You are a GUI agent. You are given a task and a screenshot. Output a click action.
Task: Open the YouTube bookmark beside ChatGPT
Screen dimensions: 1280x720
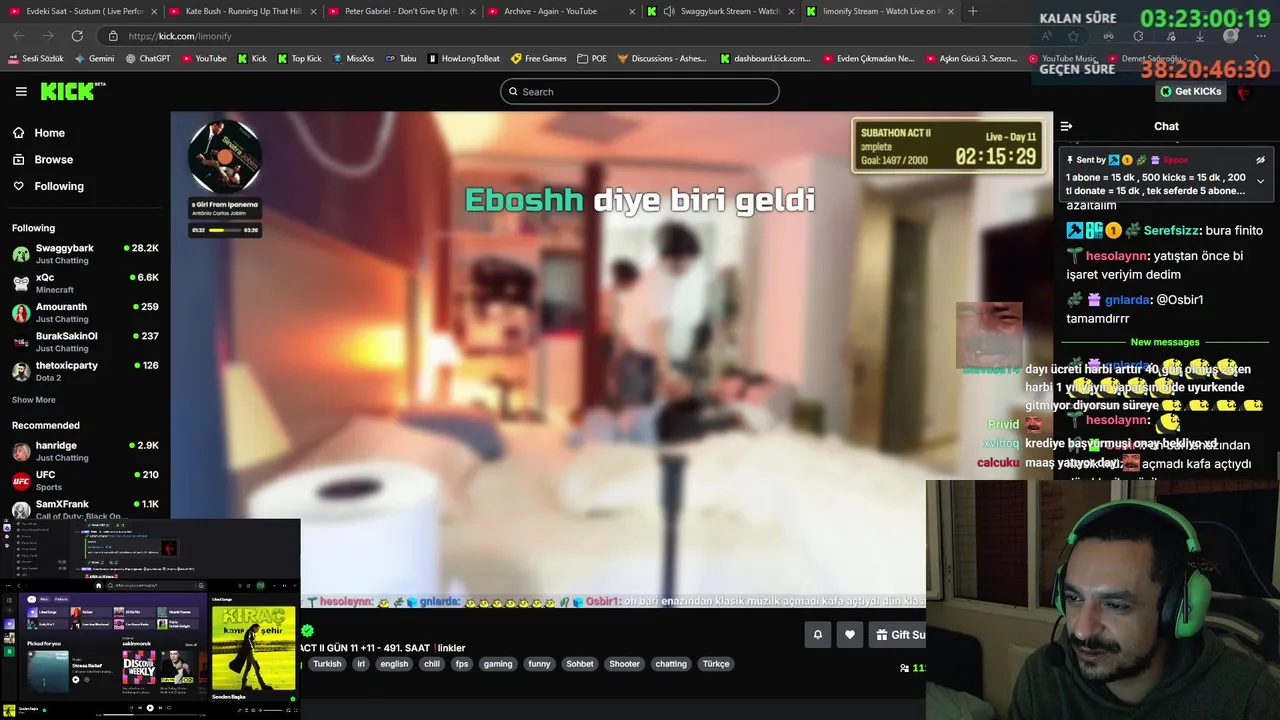pyautogui.click(x=204, y=58)
